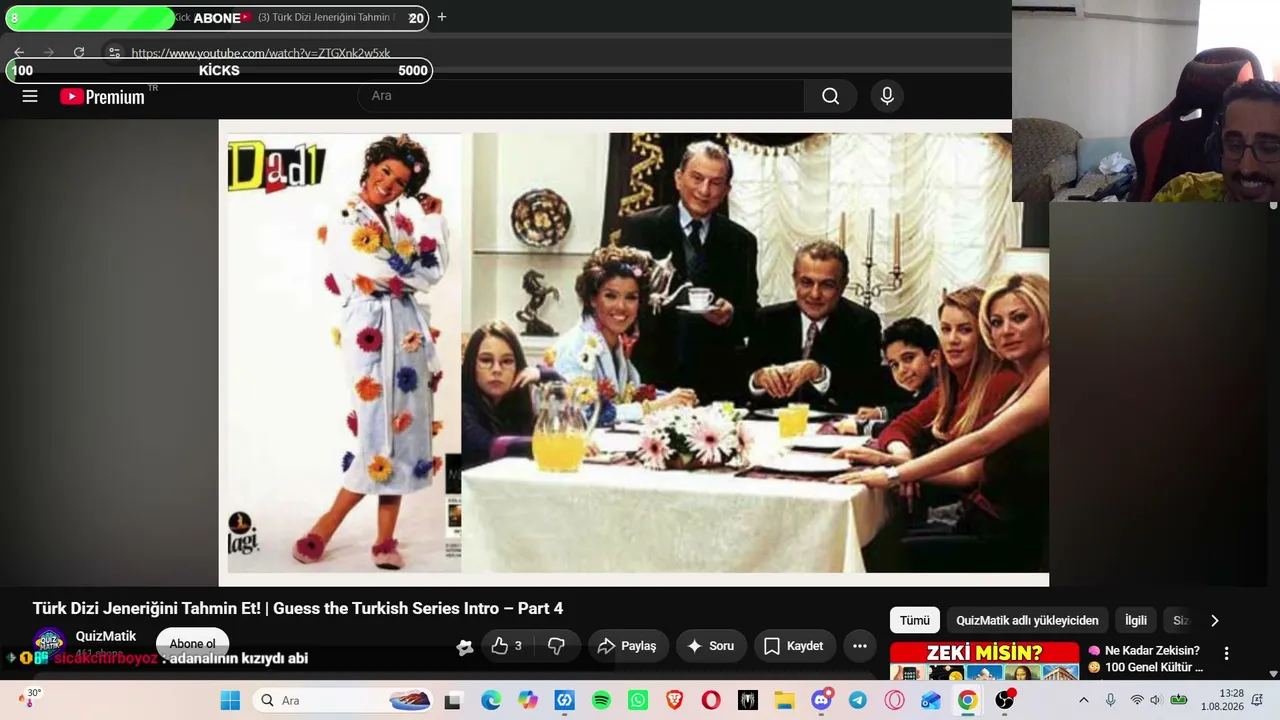Open Task View from the taskbar
1280x720 pixels.
point(453,700)
